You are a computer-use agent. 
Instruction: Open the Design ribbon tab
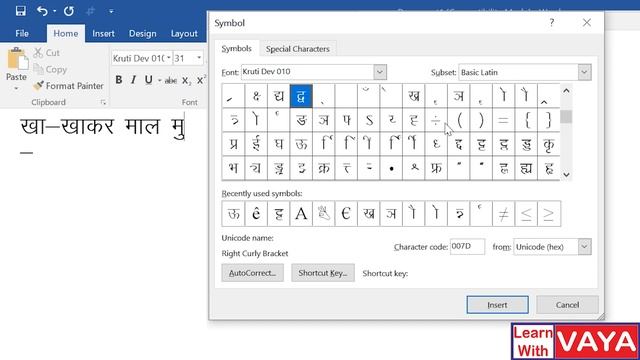click(x=142, y=33)
